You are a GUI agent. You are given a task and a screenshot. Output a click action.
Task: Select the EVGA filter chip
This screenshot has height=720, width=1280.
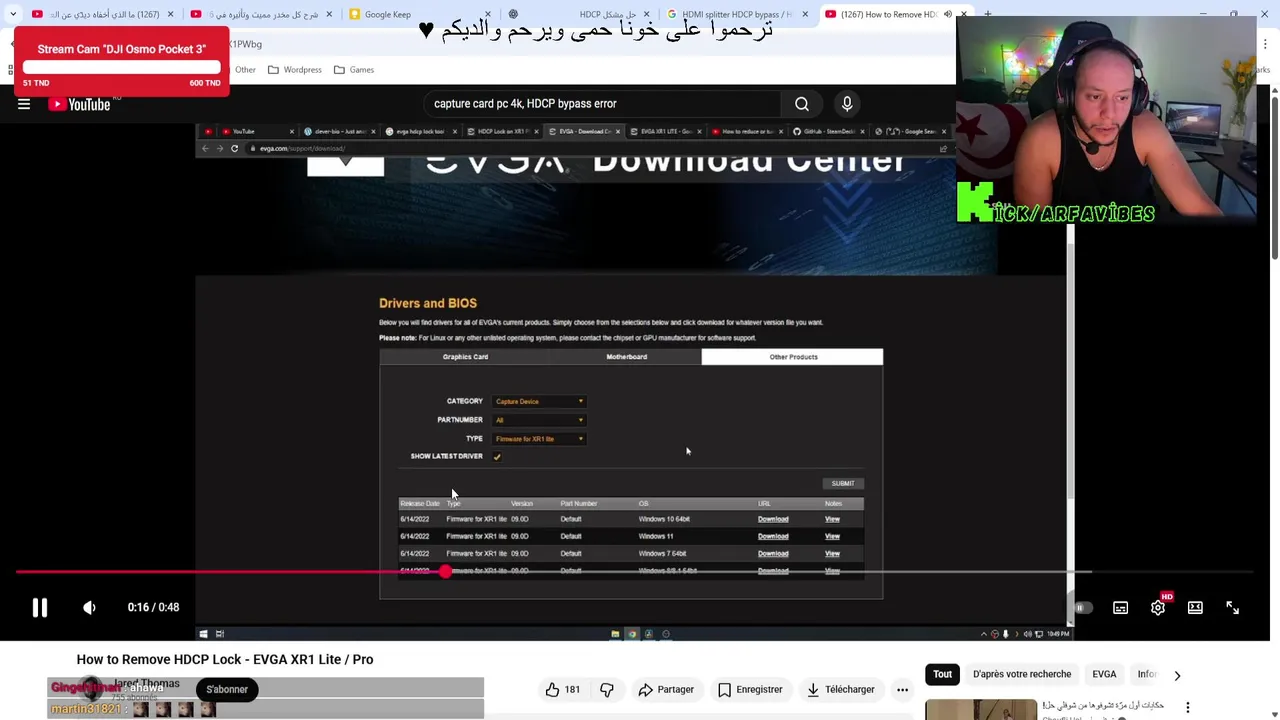pos(1104,674)
